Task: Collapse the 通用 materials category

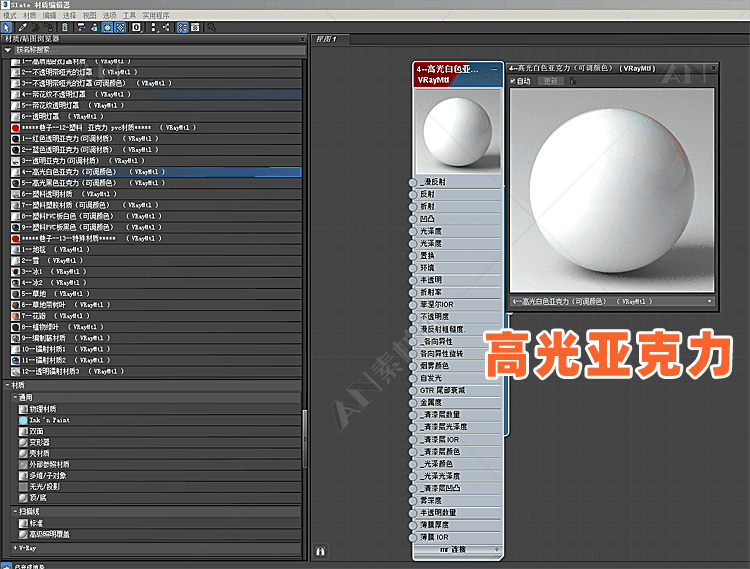Action: 16,397
